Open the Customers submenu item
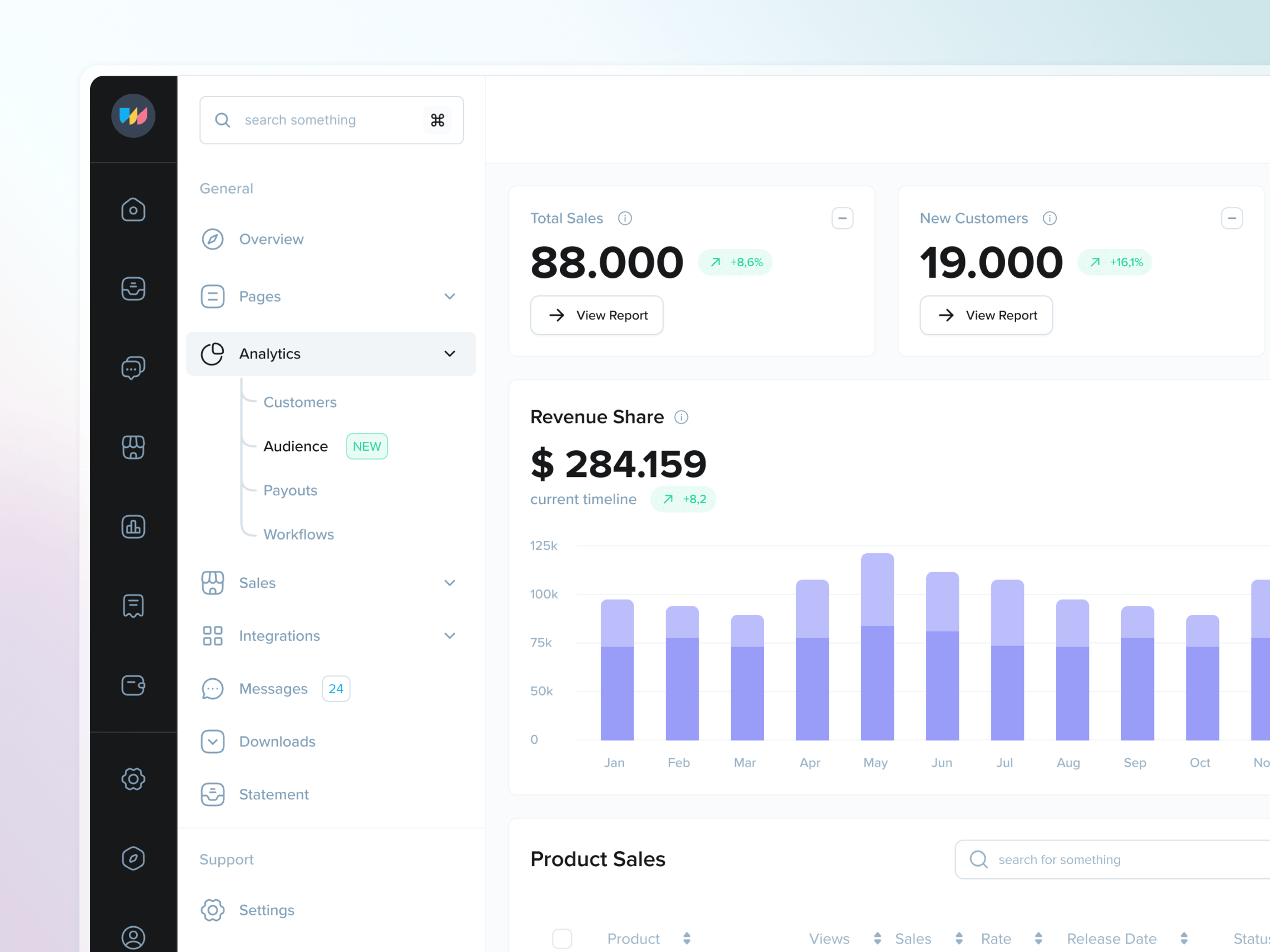The width and height of the screenshot is (1270, 952). (300, 402)
